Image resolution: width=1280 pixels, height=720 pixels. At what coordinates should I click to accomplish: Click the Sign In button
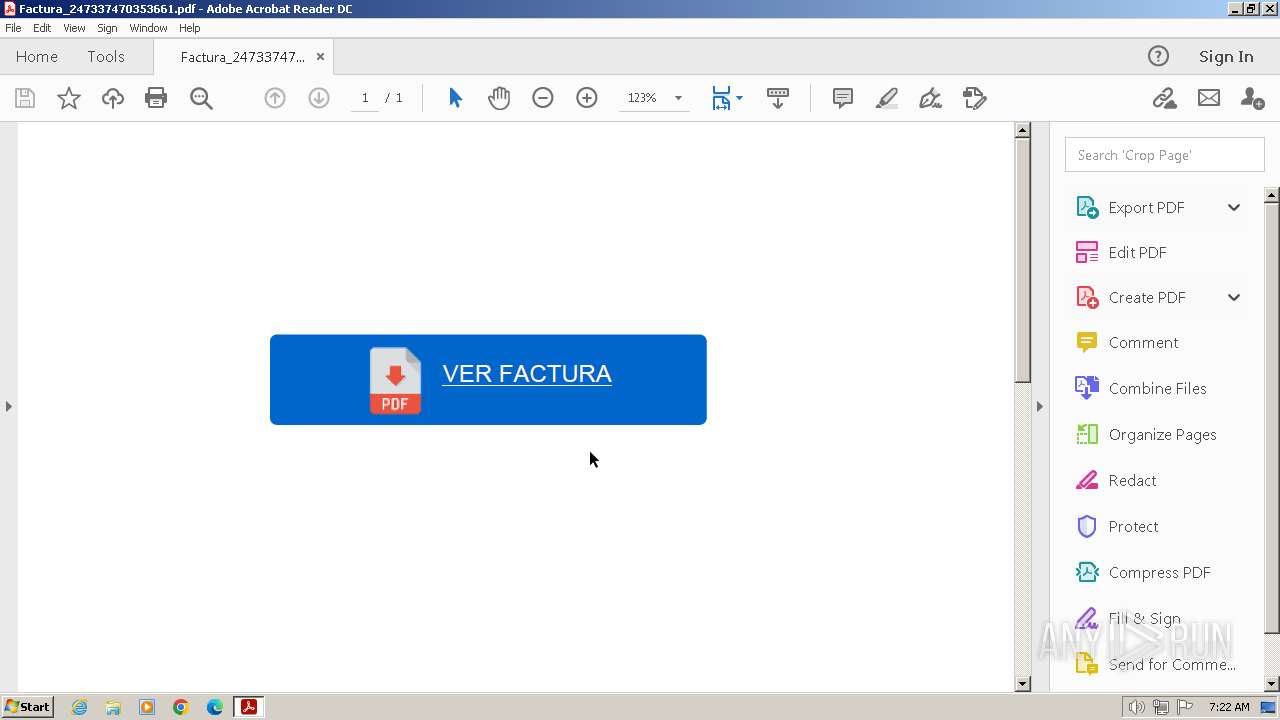point(1226,56)
